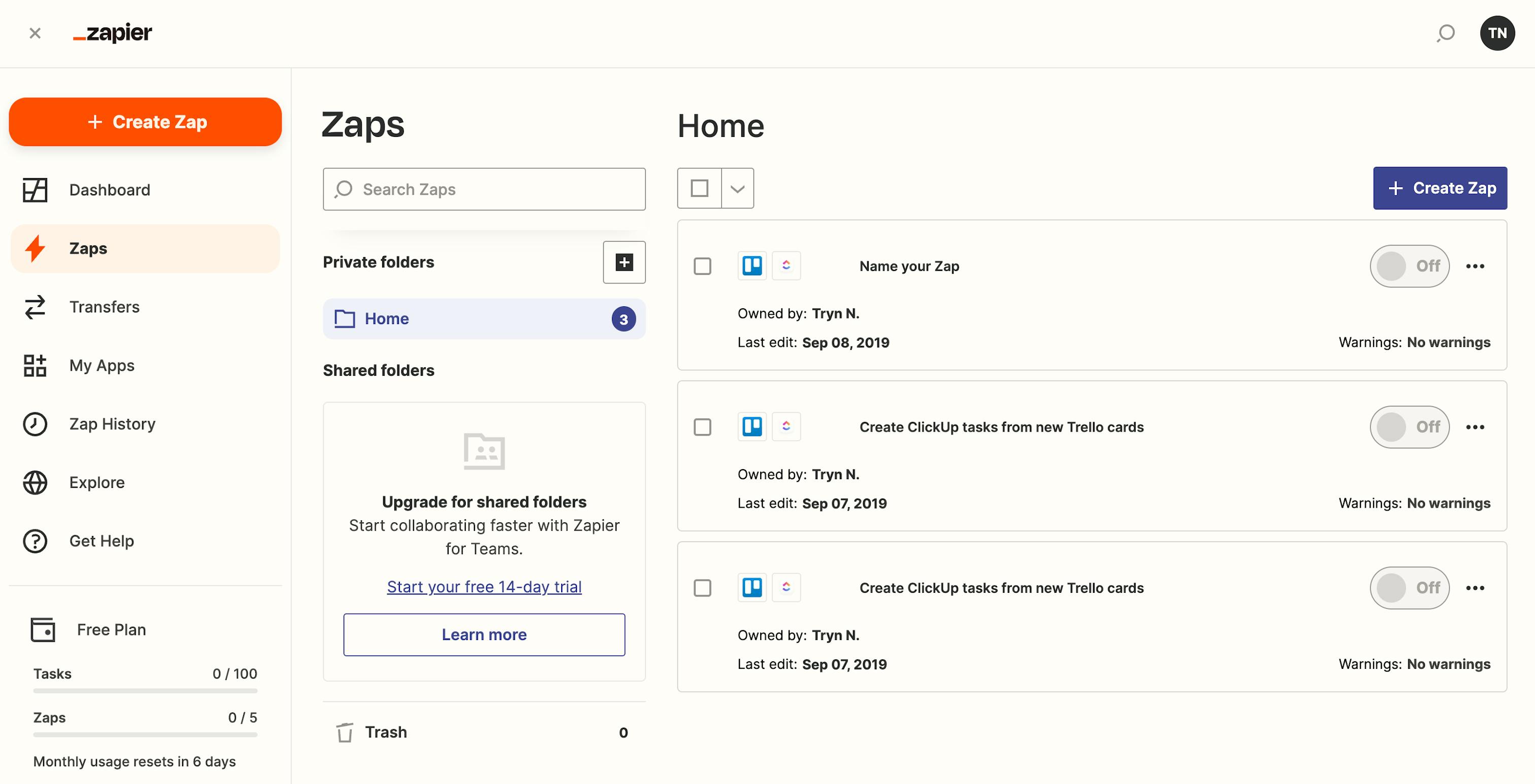Open Transfers from the sidebar

coord(105,307)
